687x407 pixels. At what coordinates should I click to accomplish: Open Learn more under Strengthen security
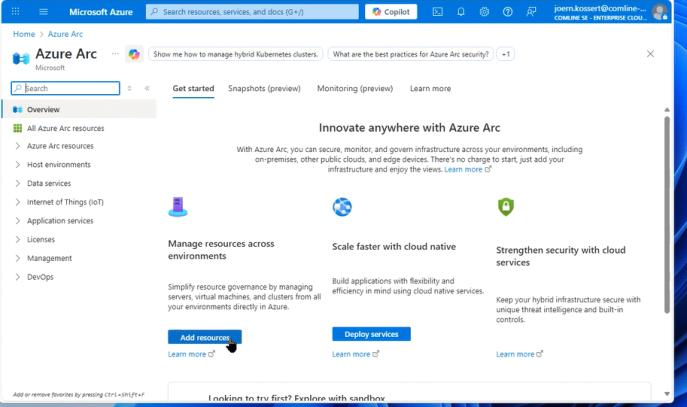click(x=519, y=354)
